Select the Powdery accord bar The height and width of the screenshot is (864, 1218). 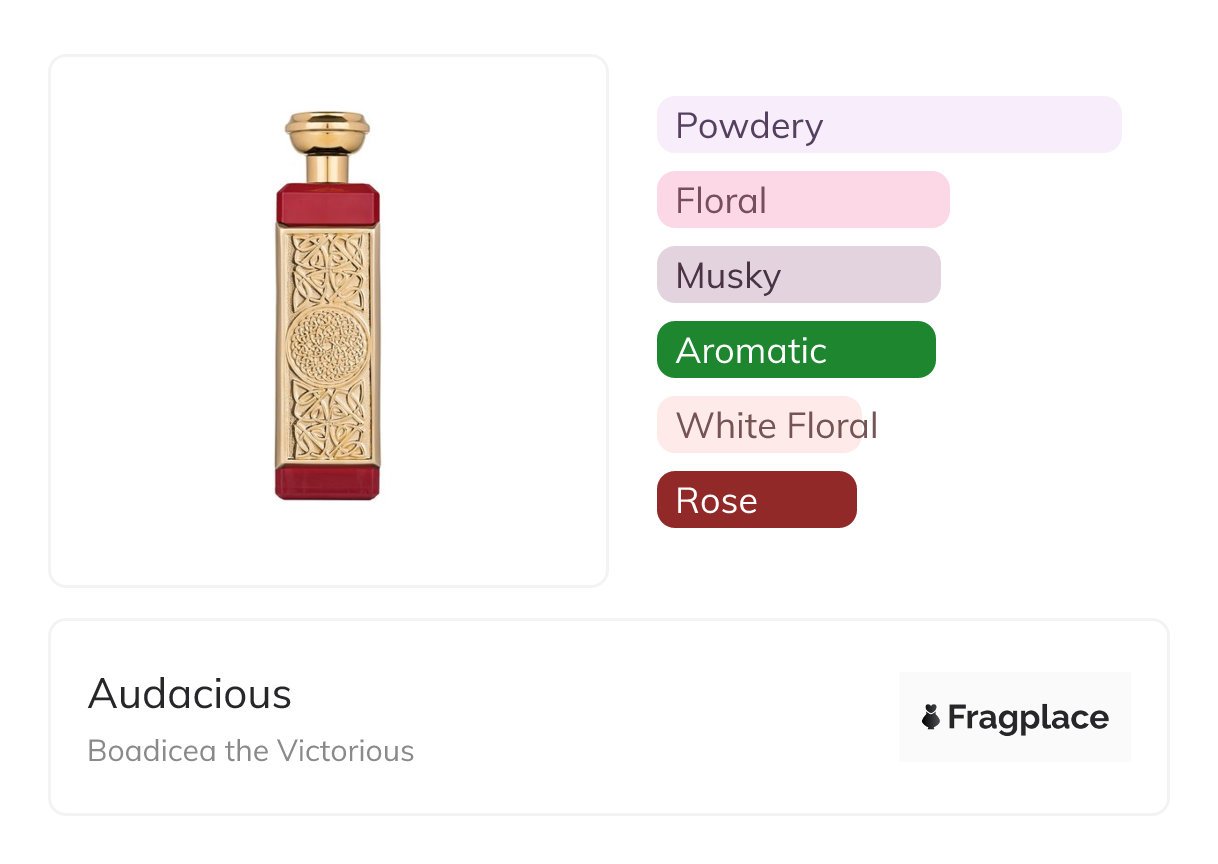(889, 125)
